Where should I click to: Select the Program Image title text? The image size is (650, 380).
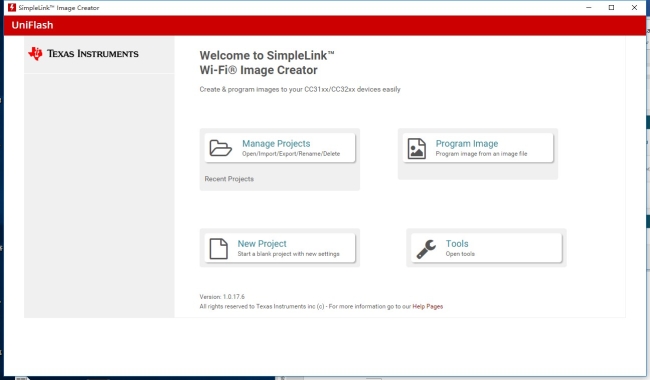(x=467, y=143)
